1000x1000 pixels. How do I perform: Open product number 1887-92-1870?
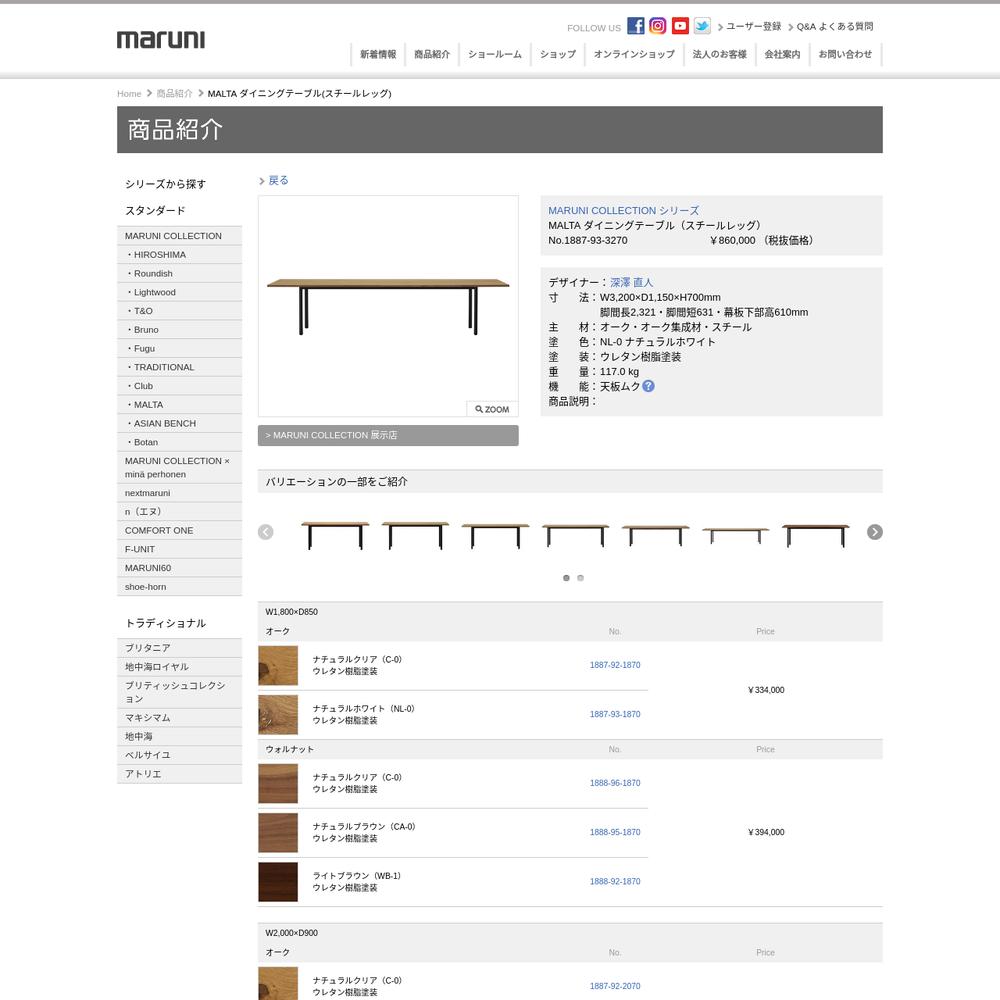pyautogui.click(x=615, y=665)
